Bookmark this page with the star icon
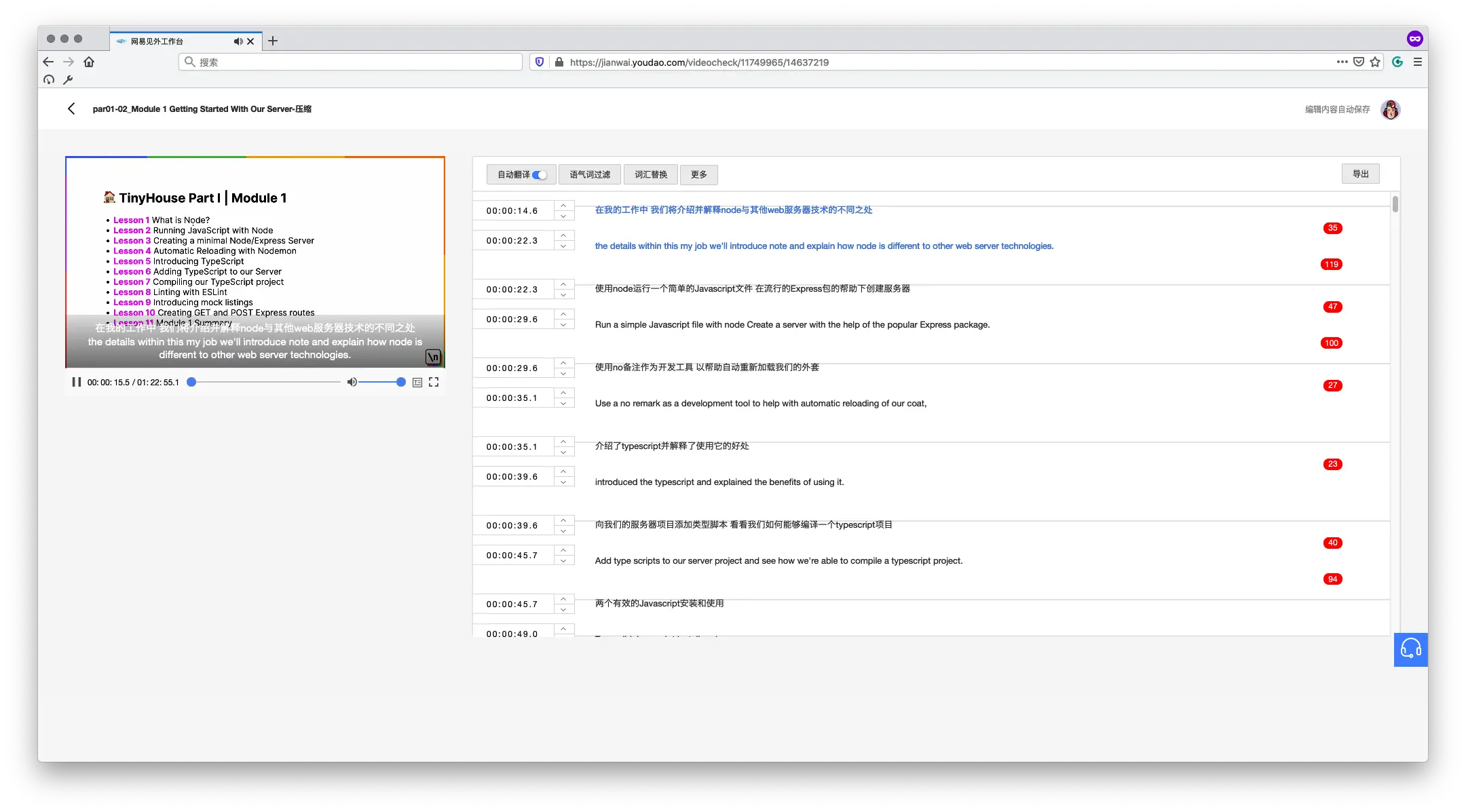 click(x=1375, y=62)
